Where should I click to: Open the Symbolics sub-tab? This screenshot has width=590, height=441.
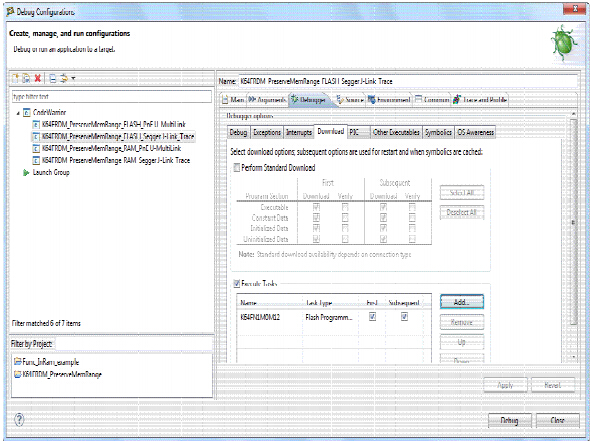point(438,132)
